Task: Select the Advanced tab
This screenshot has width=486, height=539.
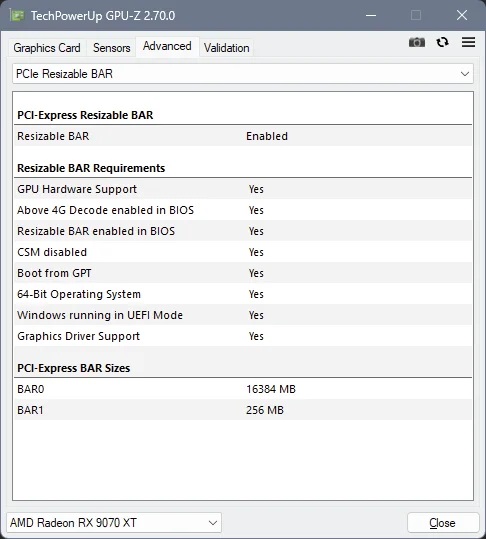Action: point(167,46)
